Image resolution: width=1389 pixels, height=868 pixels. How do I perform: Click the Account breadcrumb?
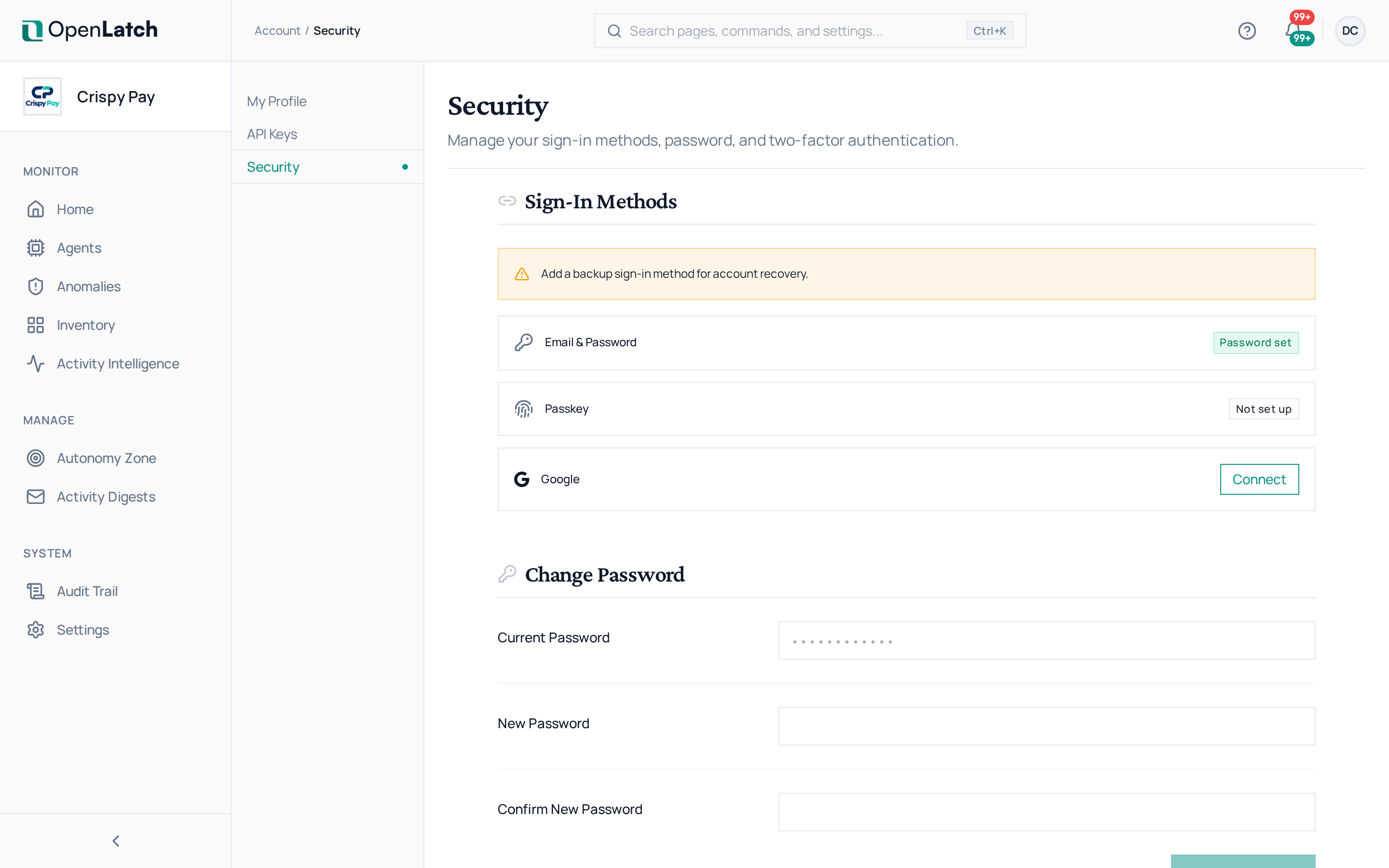(x=277, y=30)
